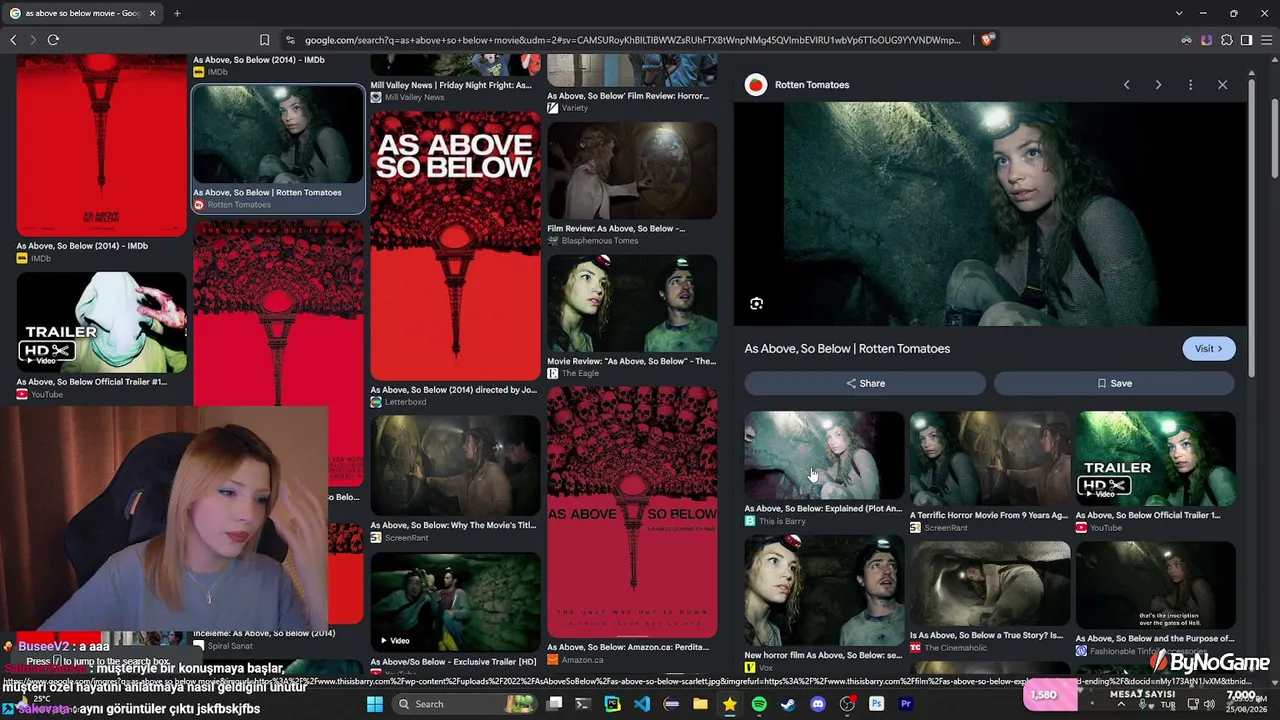Open The Eagle movie review image
Image resolution: width=1280 pixels, height=720 pixels.
[x=632, y=304]
